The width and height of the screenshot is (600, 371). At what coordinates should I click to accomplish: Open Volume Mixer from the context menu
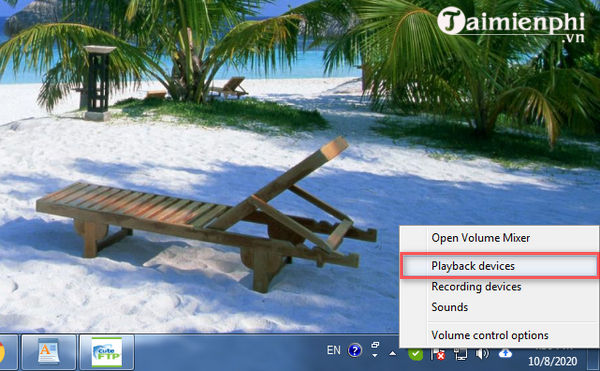pyautogui.click(x=499, y=238)
